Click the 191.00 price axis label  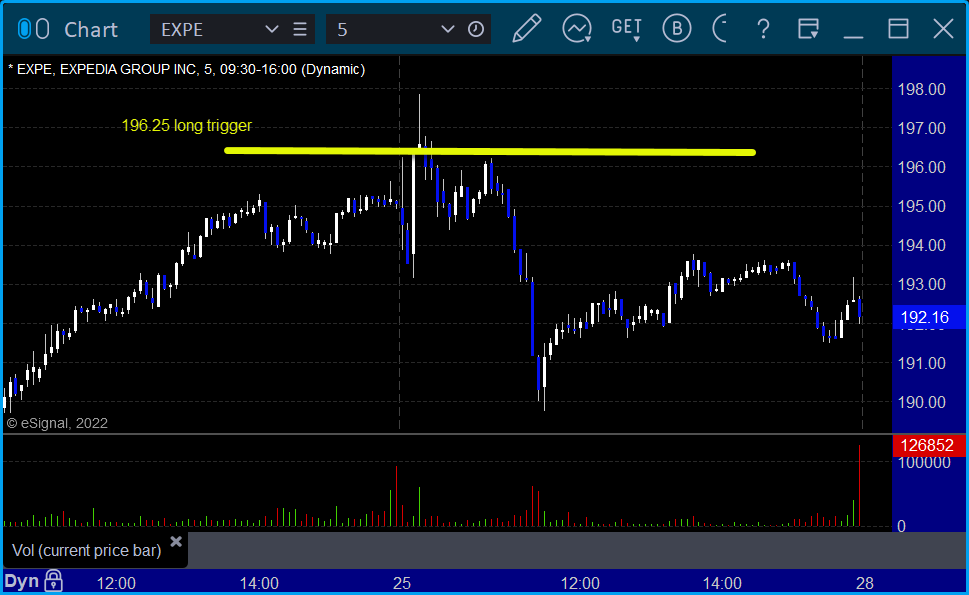tap(921, 363)
